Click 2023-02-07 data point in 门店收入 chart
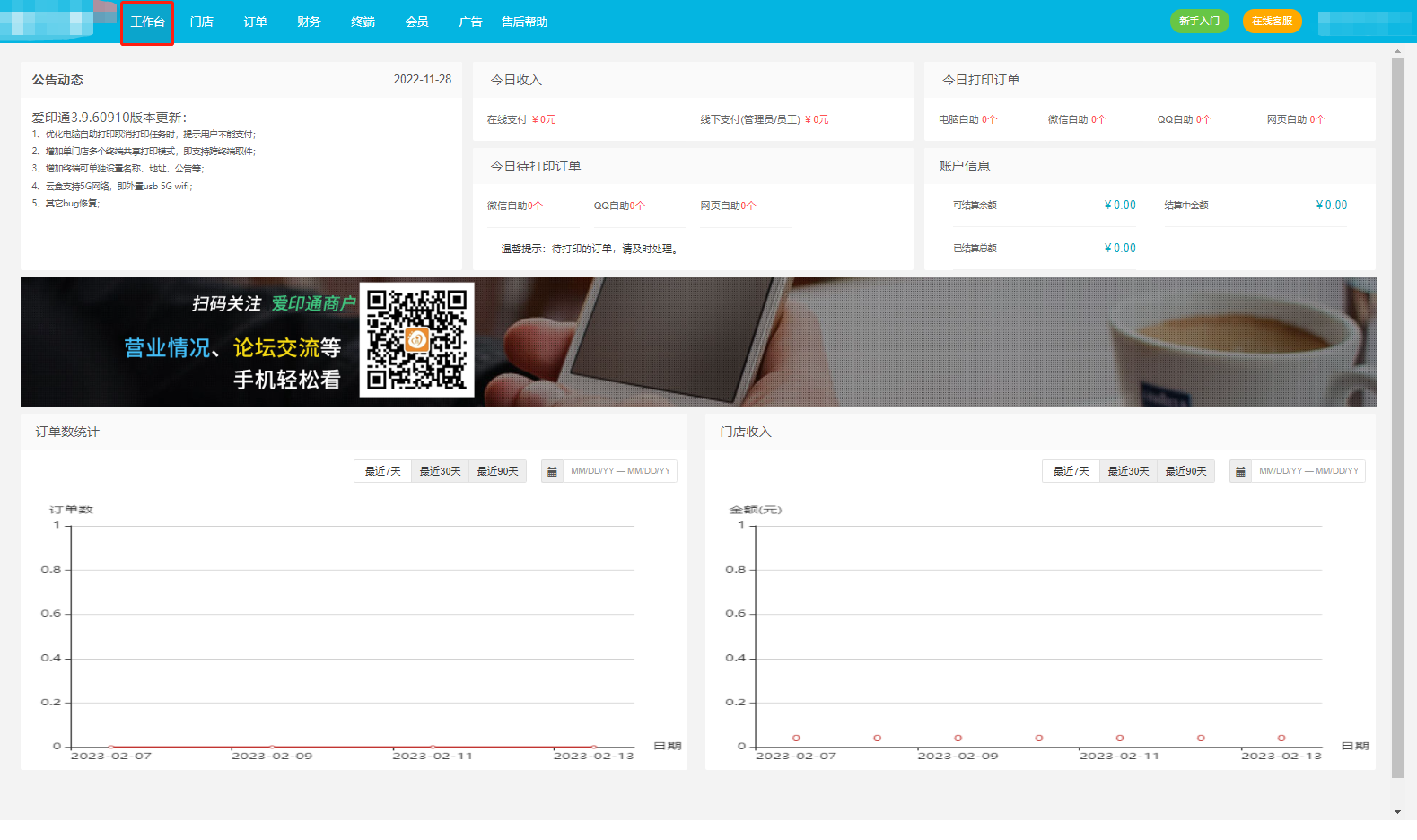1417x840 pixels. click(x=796, y=738)
